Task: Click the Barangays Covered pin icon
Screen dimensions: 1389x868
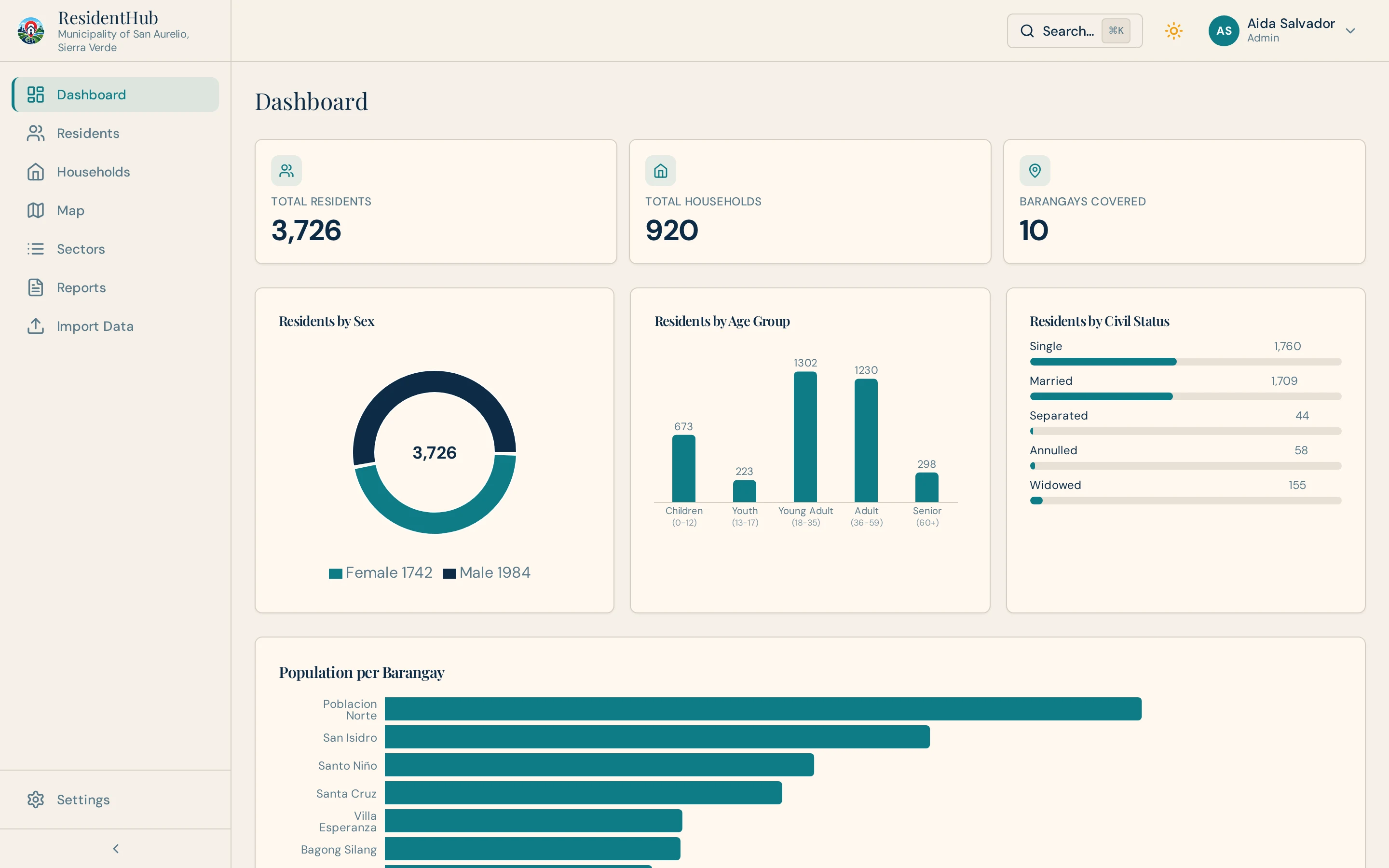Action: (x=1035, y=171)
